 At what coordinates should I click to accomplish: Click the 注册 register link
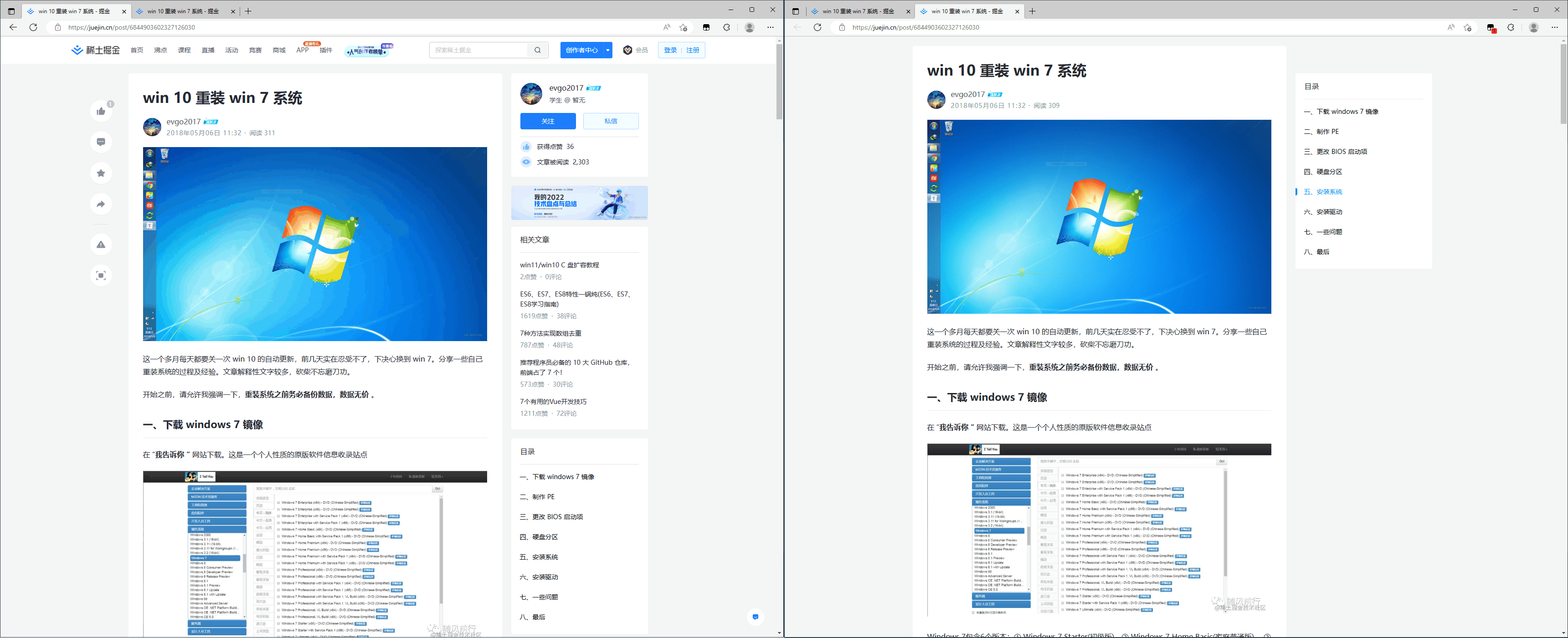point(693,50)
